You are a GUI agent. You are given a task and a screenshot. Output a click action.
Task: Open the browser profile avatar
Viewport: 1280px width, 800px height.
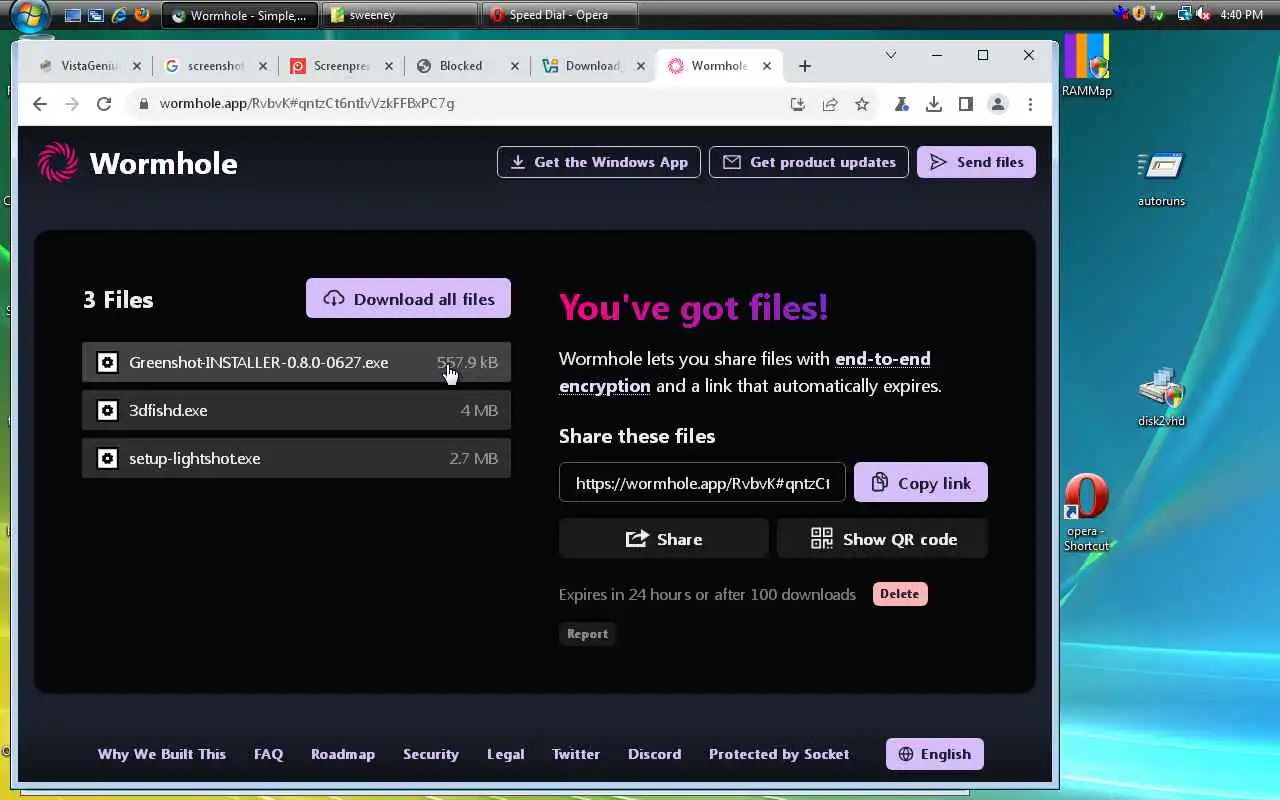[x=998, y=104]
